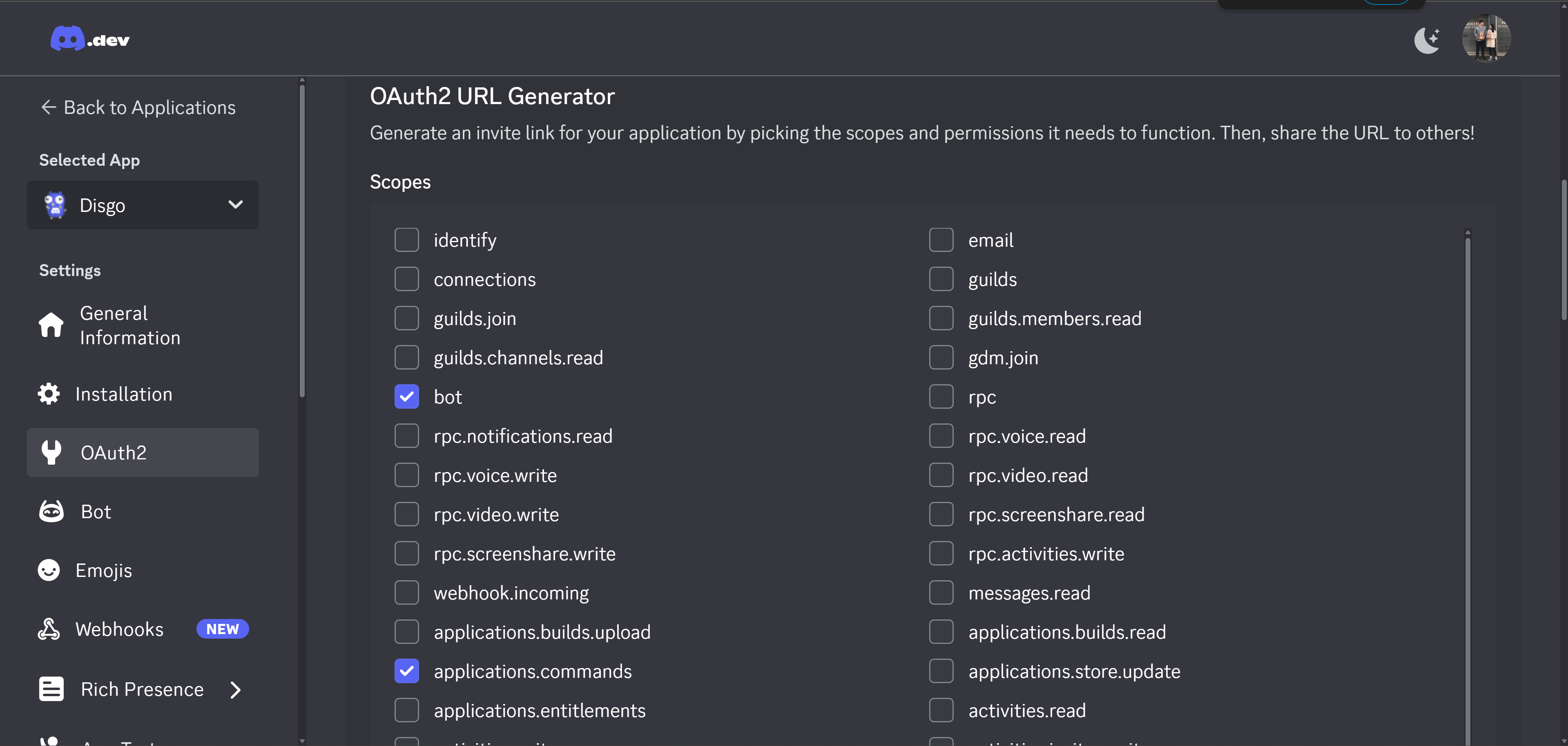Image resolution: width=1568 pixels, height=746 pixels.
Task: Click the dropdown chevron next to Disgo
Action: pos(236,205)
